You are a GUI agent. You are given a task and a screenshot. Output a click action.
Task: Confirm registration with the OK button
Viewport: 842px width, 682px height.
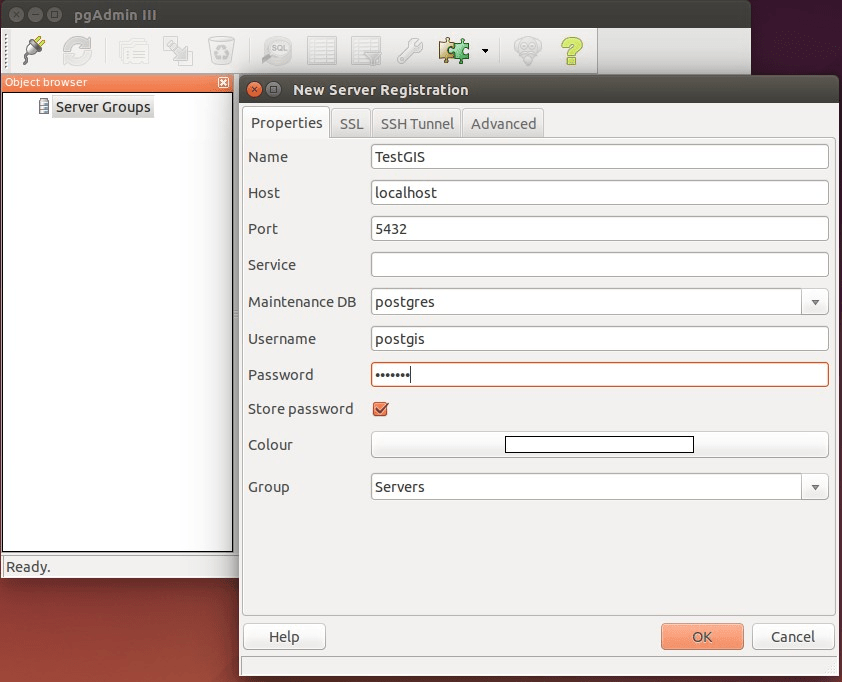tap(702, 637)
